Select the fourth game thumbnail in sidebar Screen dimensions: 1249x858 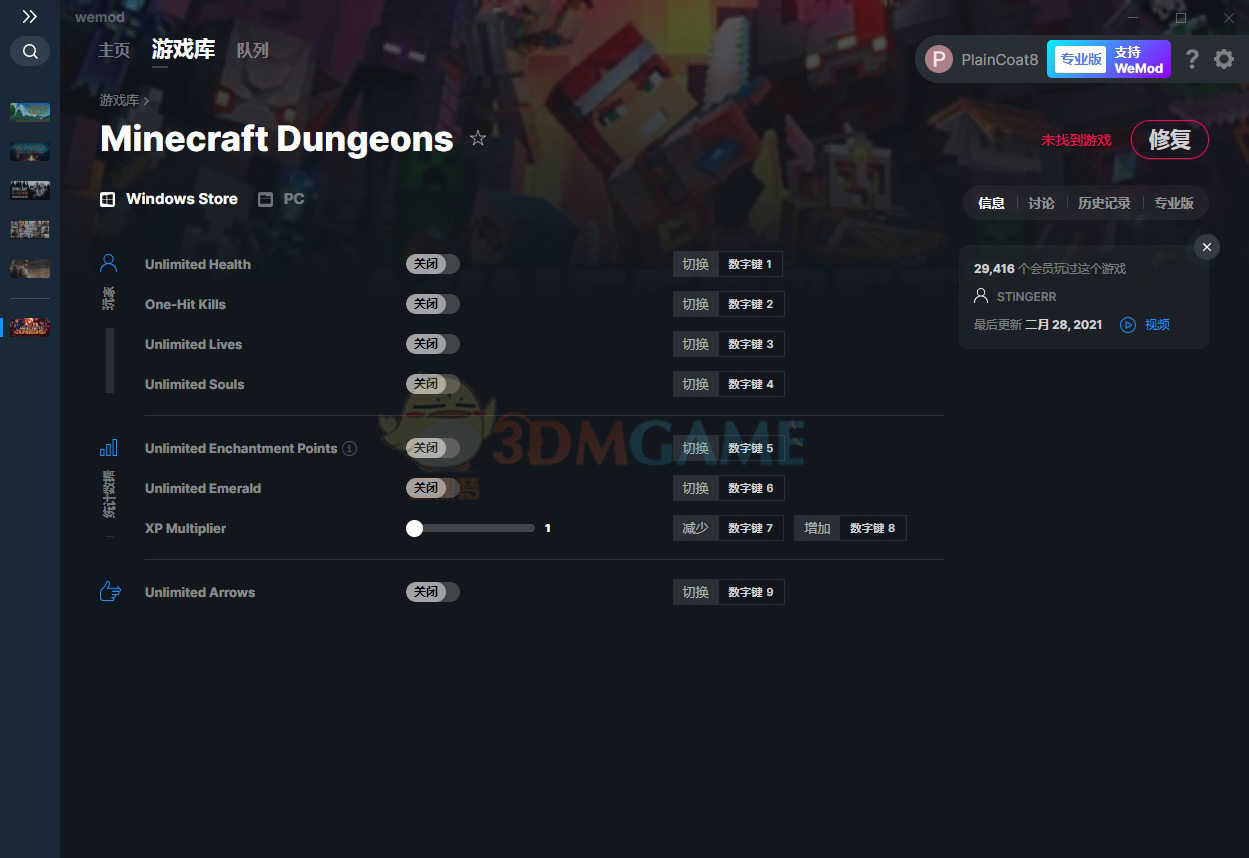coord(30,229)
